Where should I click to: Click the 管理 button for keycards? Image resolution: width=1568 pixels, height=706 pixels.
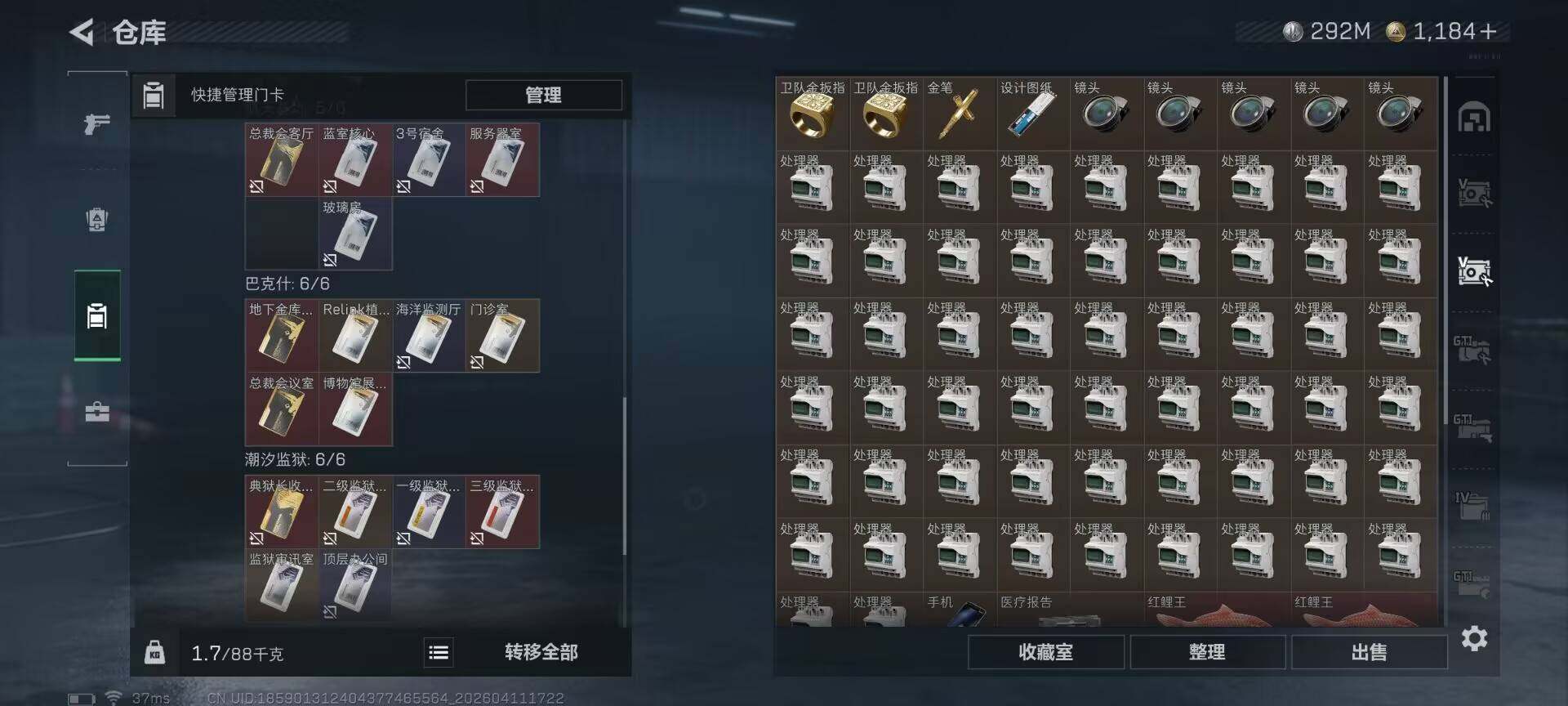tap(543, 95)
